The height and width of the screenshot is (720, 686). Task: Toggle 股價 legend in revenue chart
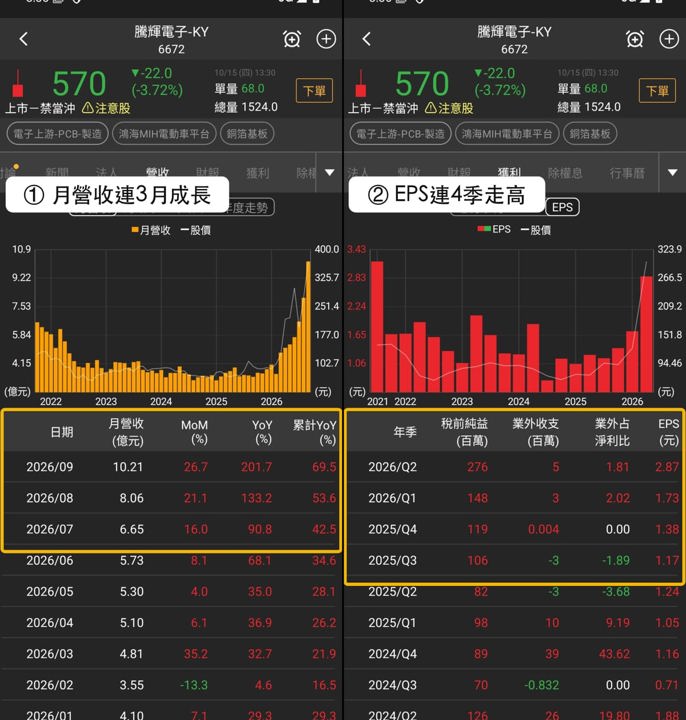(x=196, y=230)
